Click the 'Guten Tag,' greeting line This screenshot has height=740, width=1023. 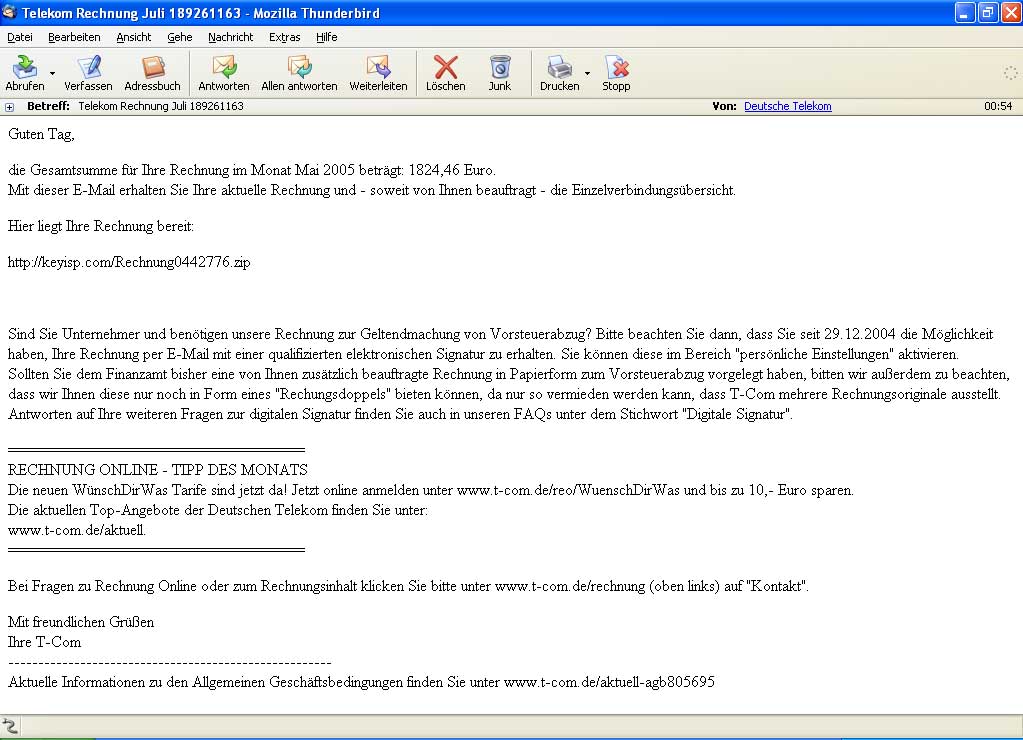41,134
